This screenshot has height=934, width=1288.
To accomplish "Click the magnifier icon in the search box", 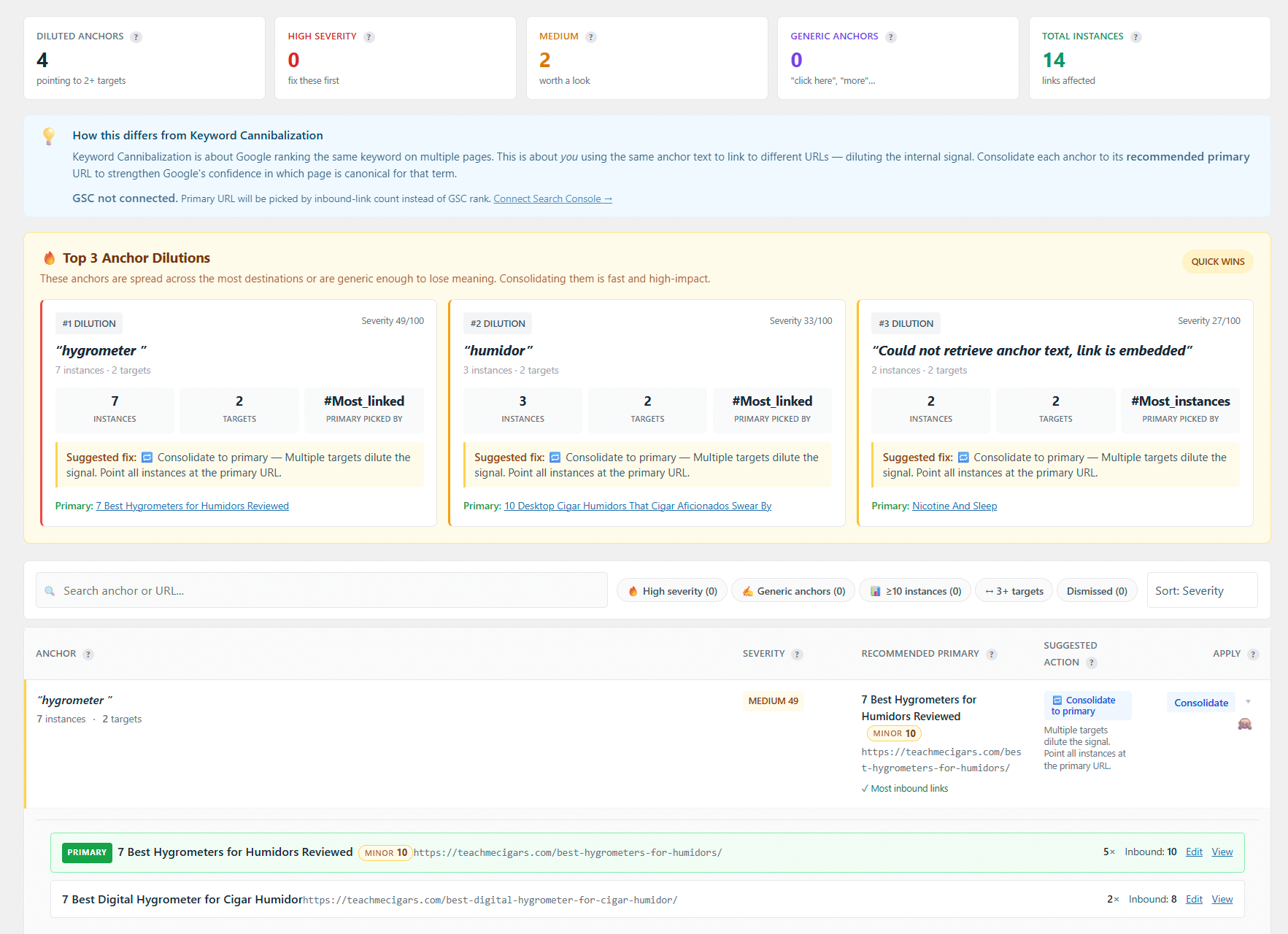I will click(x=50, y=591).
